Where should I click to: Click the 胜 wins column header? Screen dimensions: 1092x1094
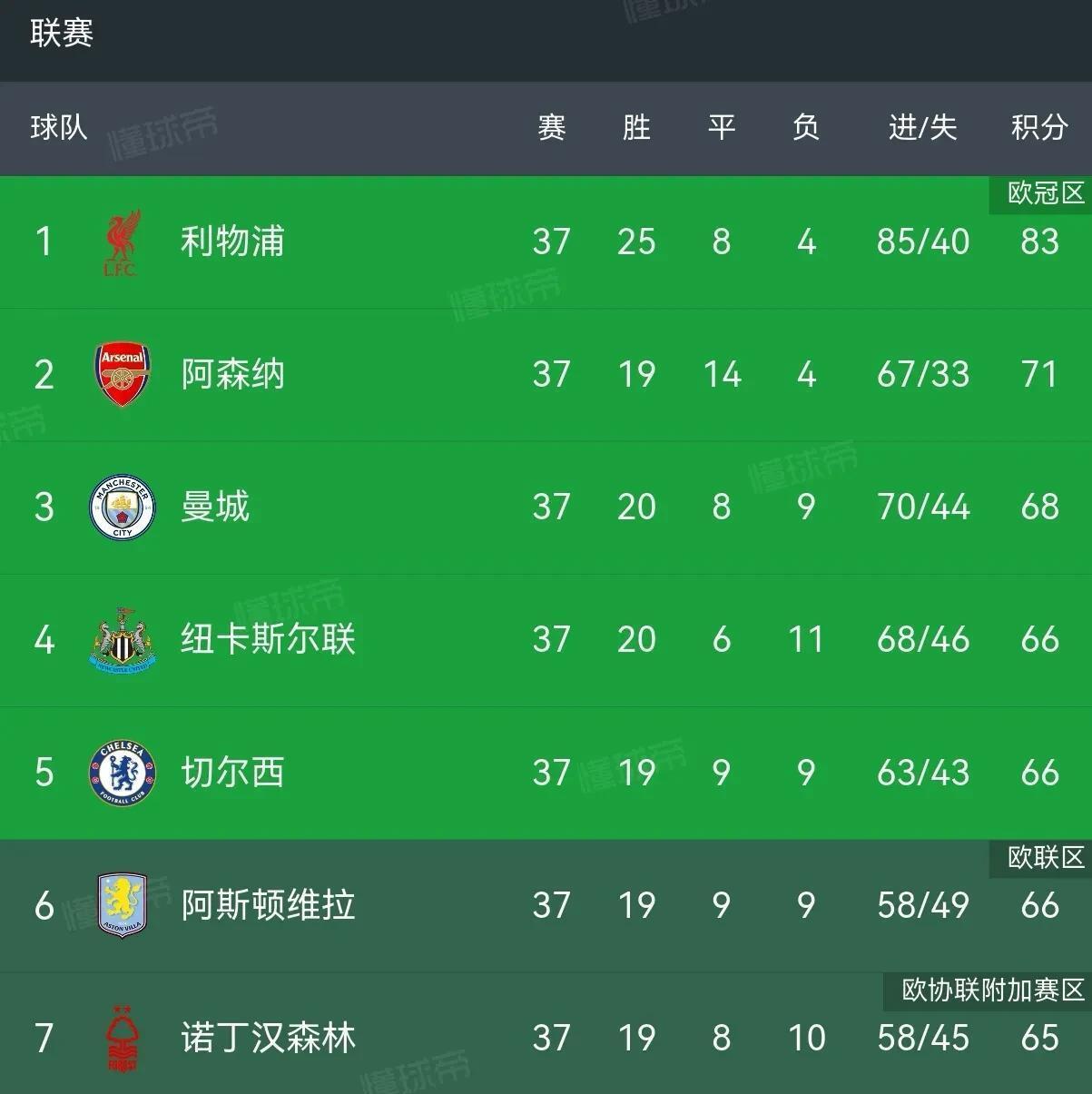[636, 127]
